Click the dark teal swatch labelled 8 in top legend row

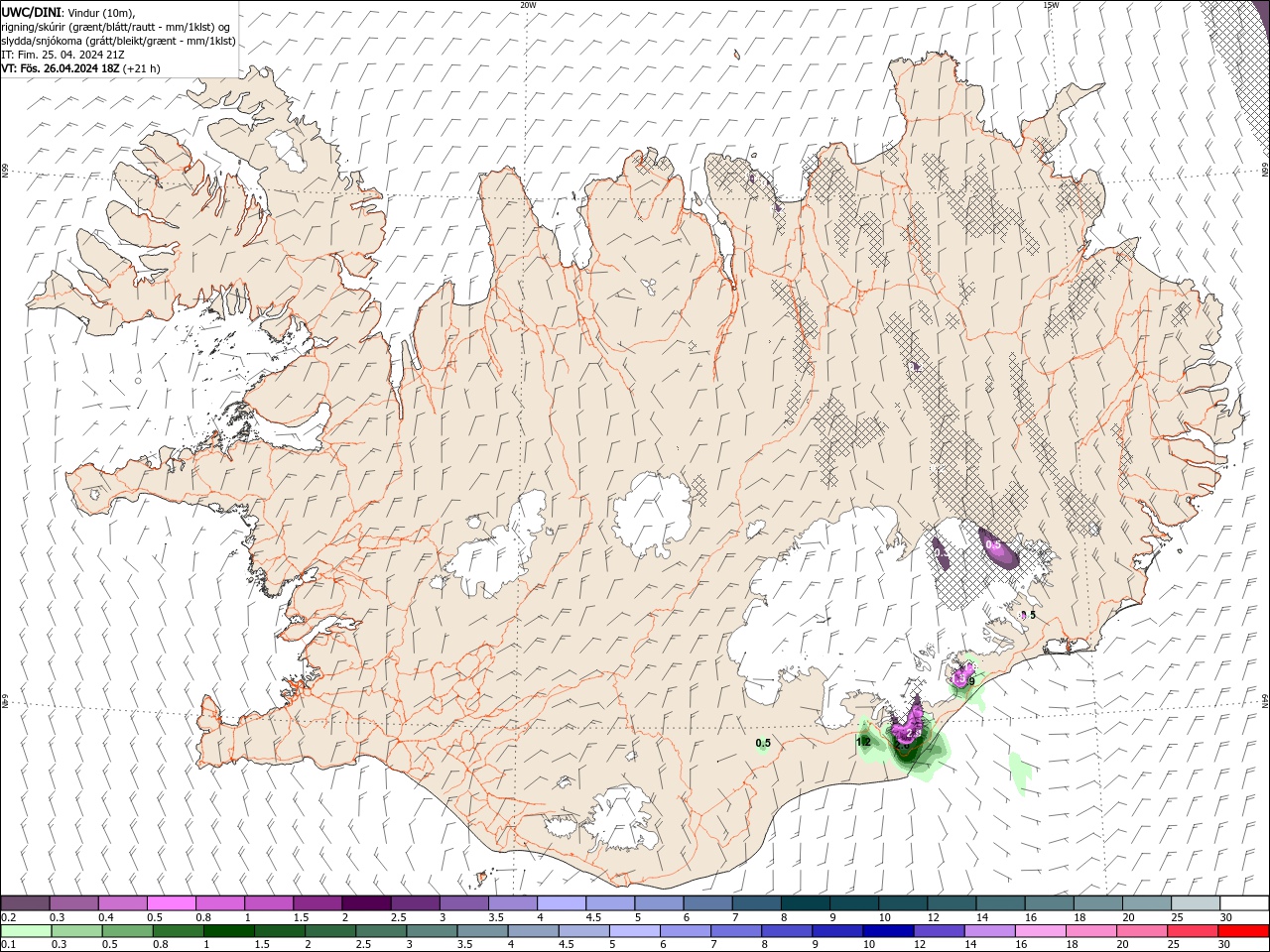tap(804, 903)
